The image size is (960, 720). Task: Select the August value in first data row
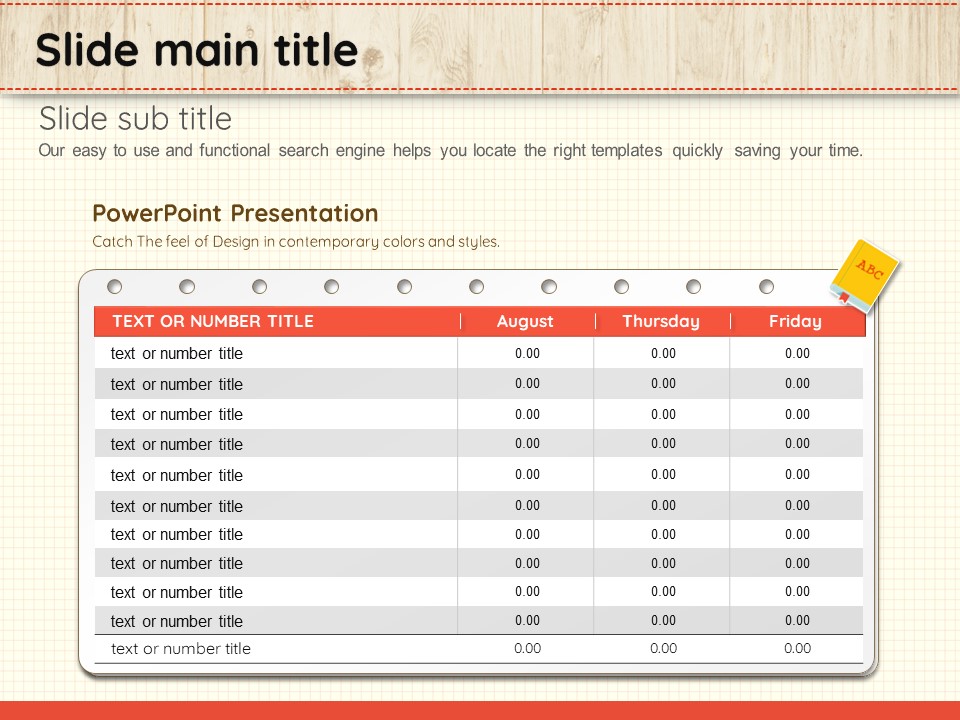click(x=527, y=354)
